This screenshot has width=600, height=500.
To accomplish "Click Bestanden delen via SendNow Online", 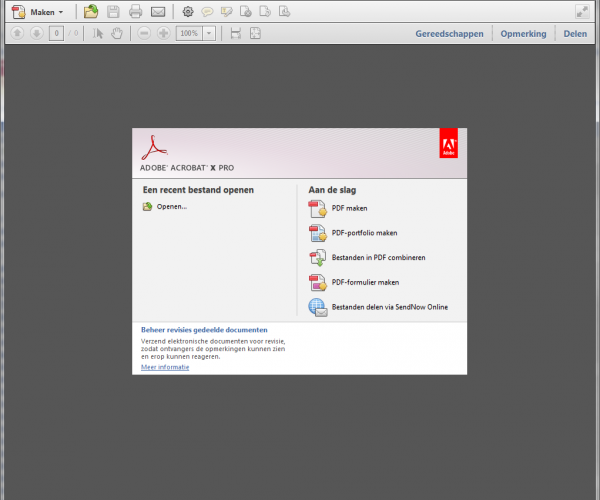I will [x=390, y=307].
